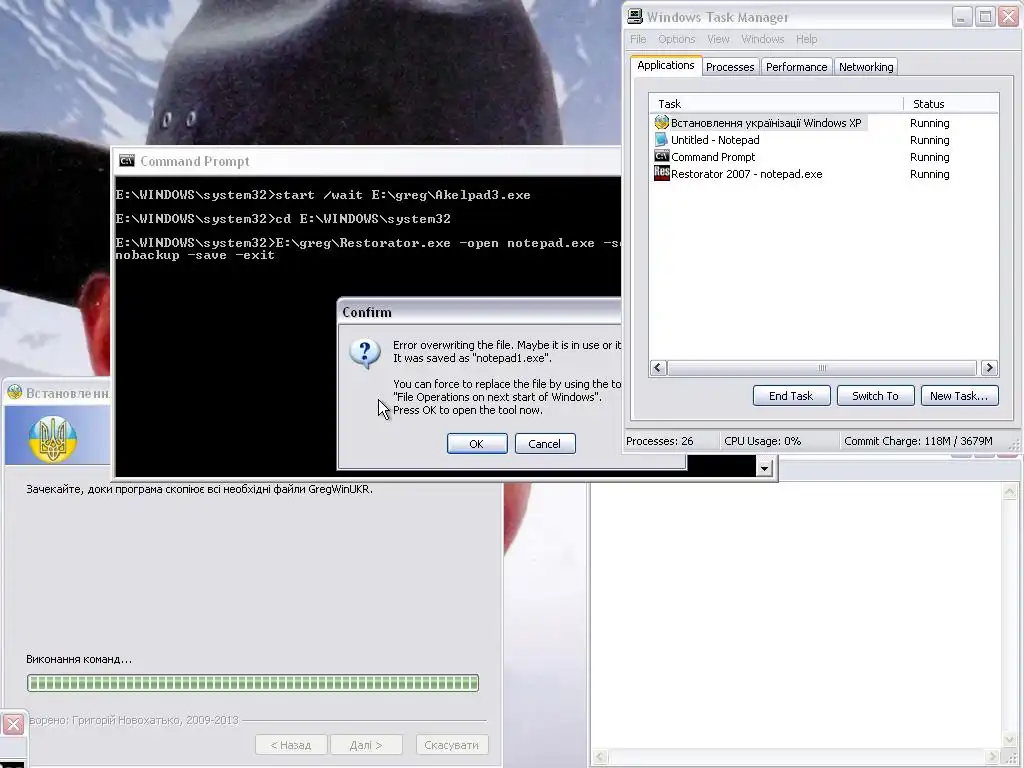The height and width of the screenshot is (768, 1024).
Task: Click the Ukrainian installer task icon in list
Action: [662, 123]
